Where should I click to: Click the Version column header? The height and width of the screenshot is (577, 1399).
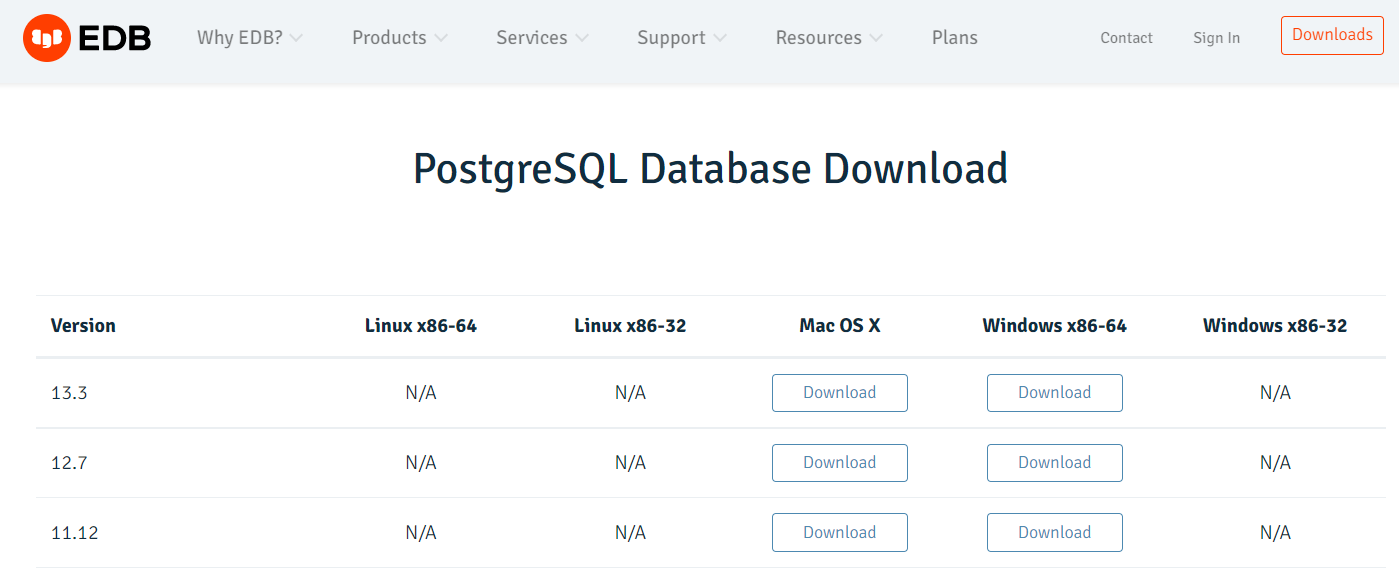pyautogui.click(x=83, y=325)
